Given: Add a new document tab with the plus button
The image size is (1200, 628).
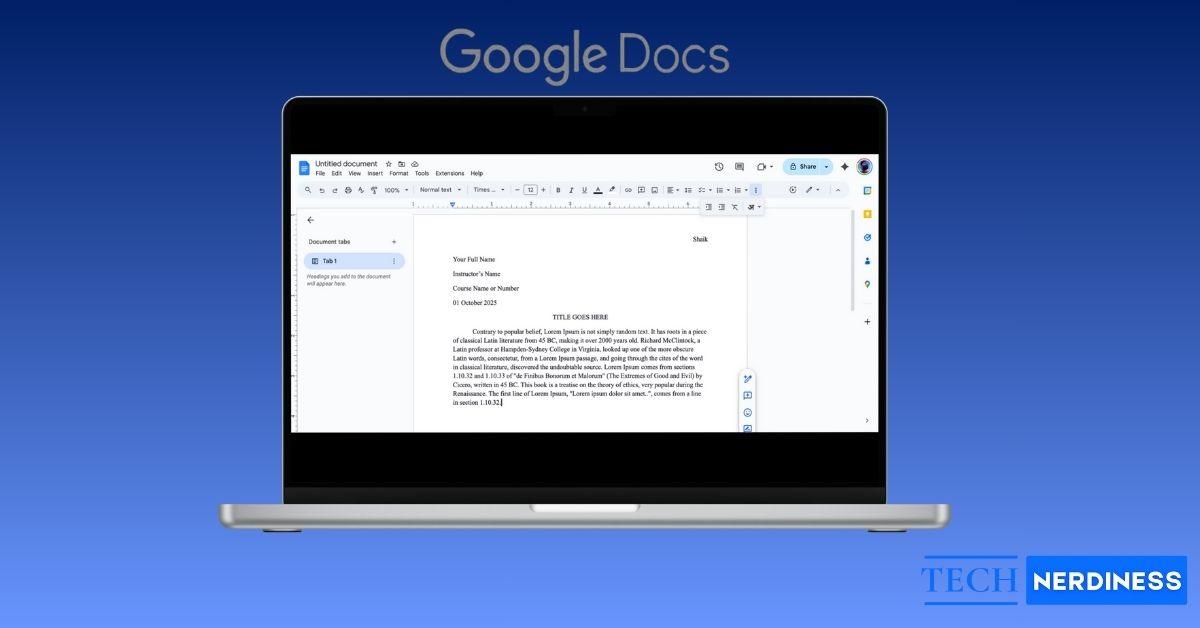Looking at the screenshot, I should tap(393, 241).
